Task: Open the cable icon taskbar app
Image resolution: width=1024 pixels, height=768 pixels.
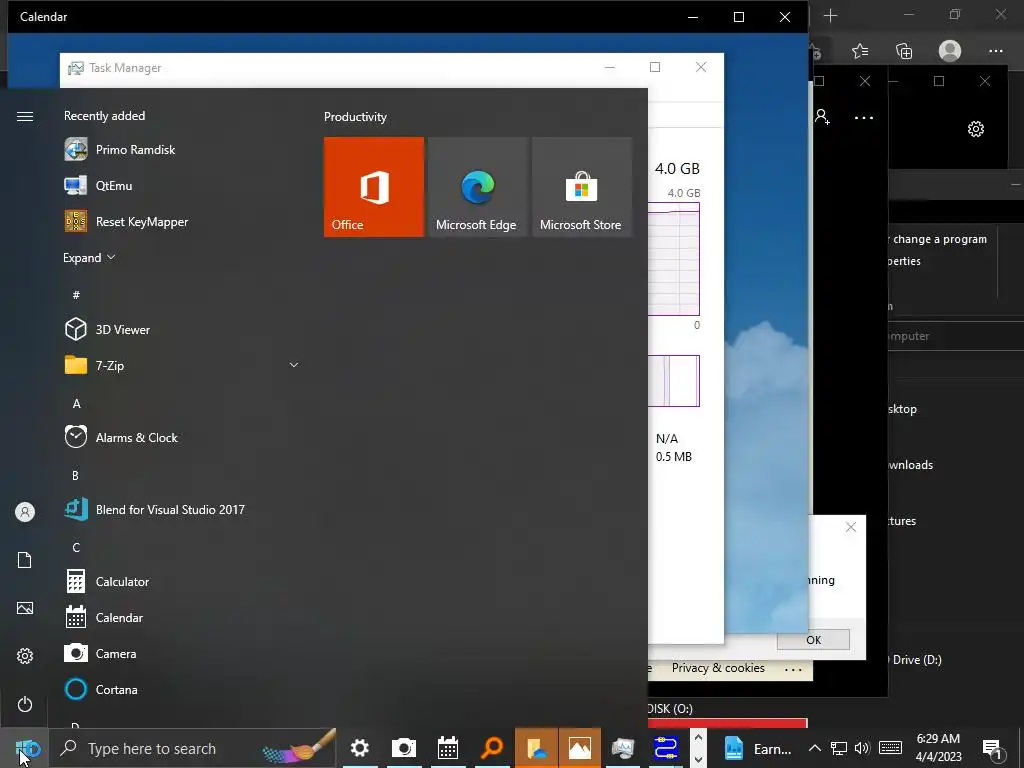Action: [x=666, y=748]
